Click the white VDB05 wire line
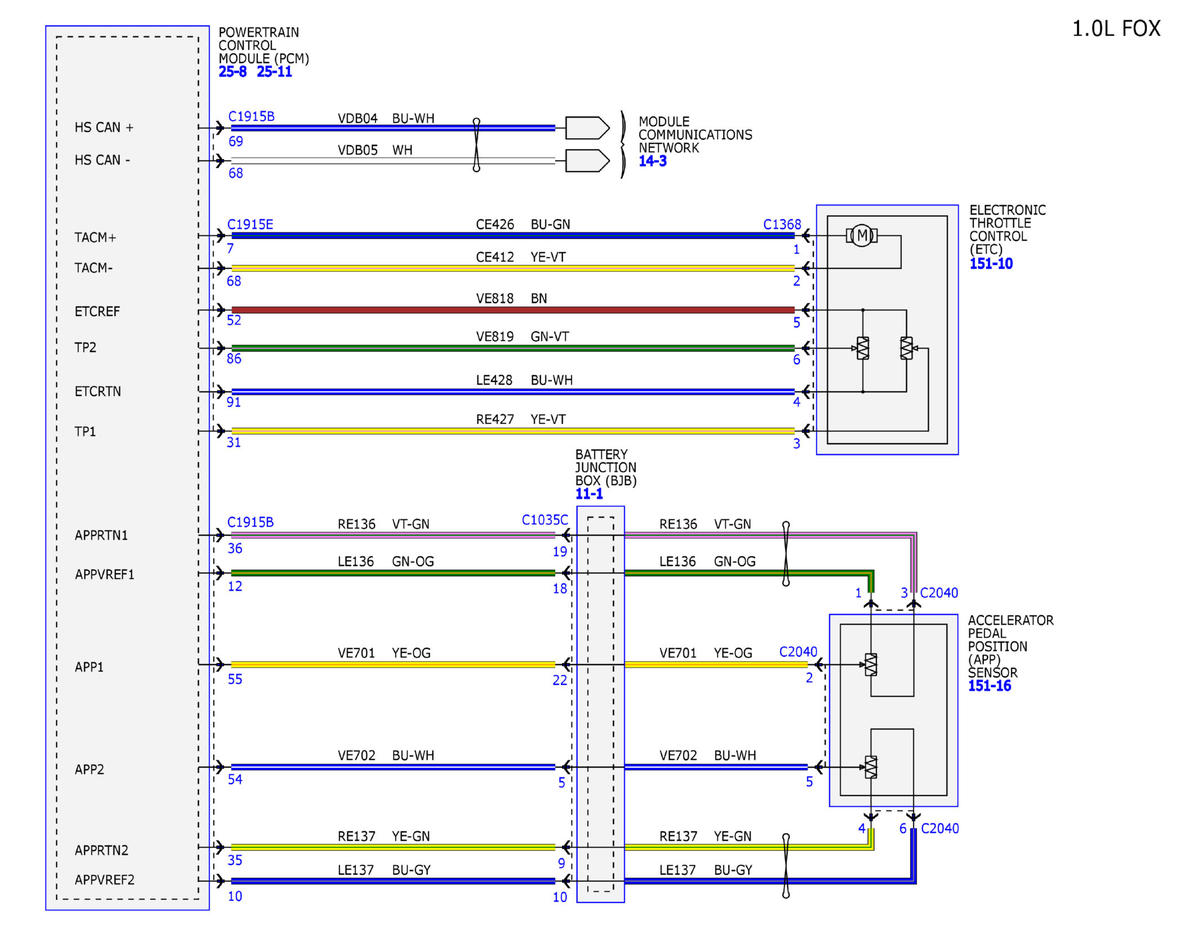Image resolution: width=1200 pixels, height=927 pixels. click(393, 160)
